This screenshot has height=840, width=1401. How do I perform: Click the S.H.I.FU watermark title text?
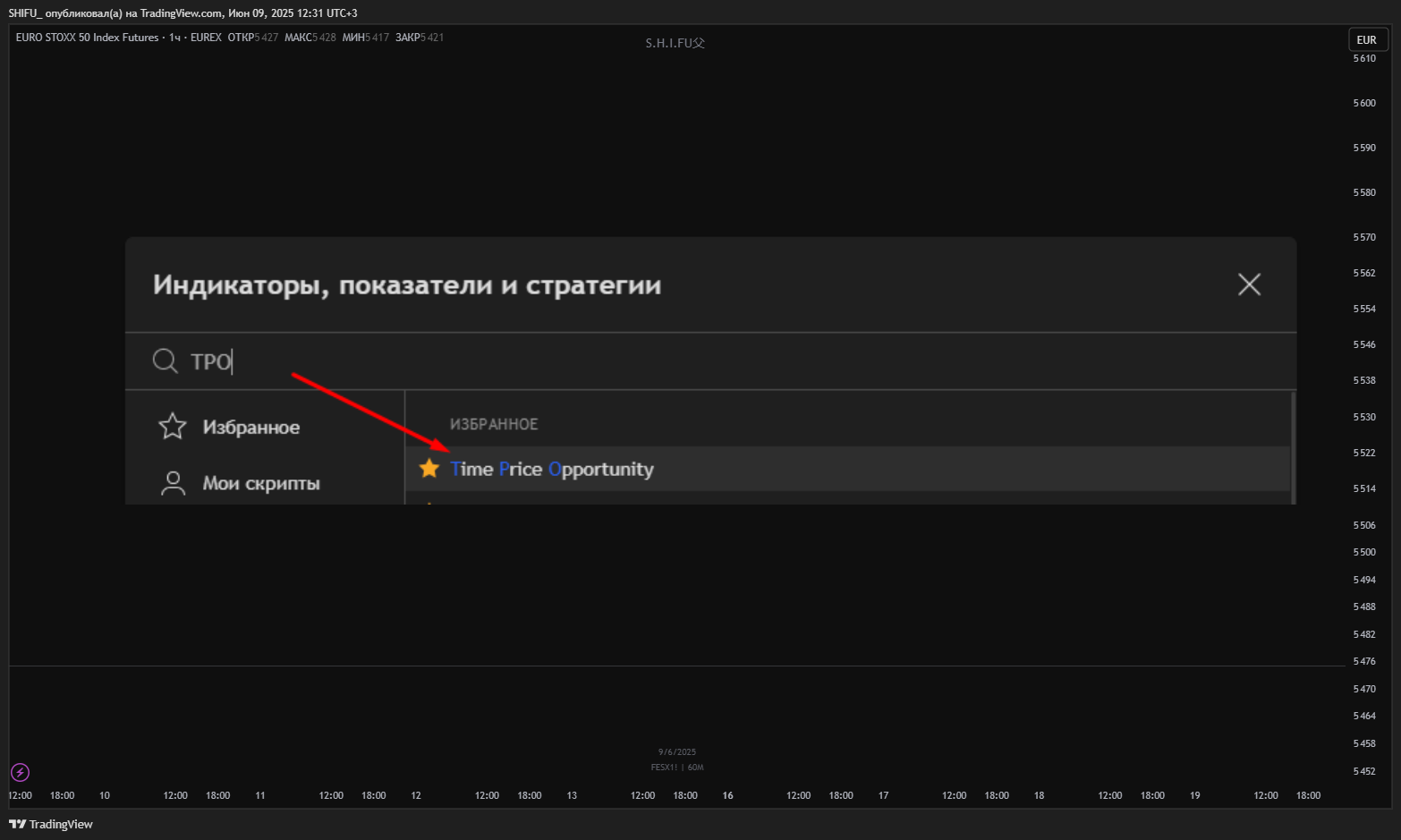click(675, 43)
